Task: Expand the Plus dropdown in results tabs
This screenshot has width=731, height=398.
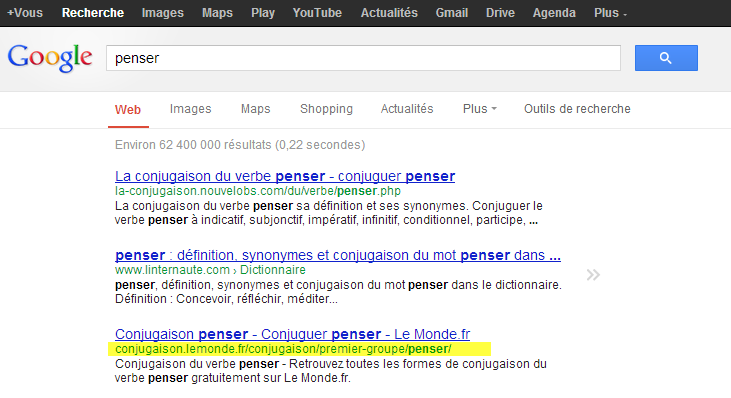Action: pos(480,109)
